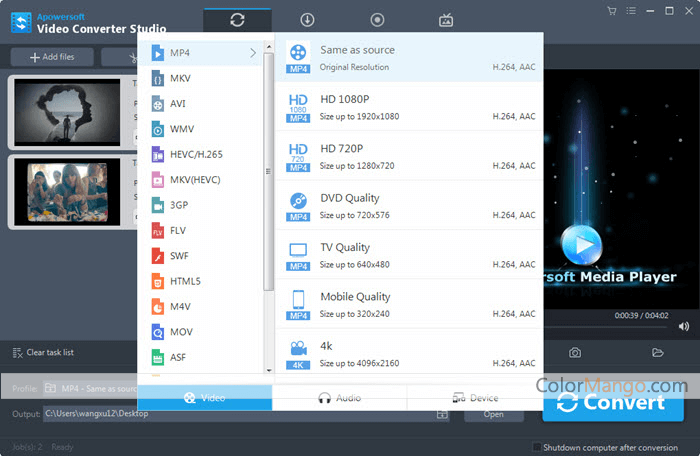This screenshot has height=456, width=700.
Task: Switch to the Audio tab
Action: [x=339, y=397]
